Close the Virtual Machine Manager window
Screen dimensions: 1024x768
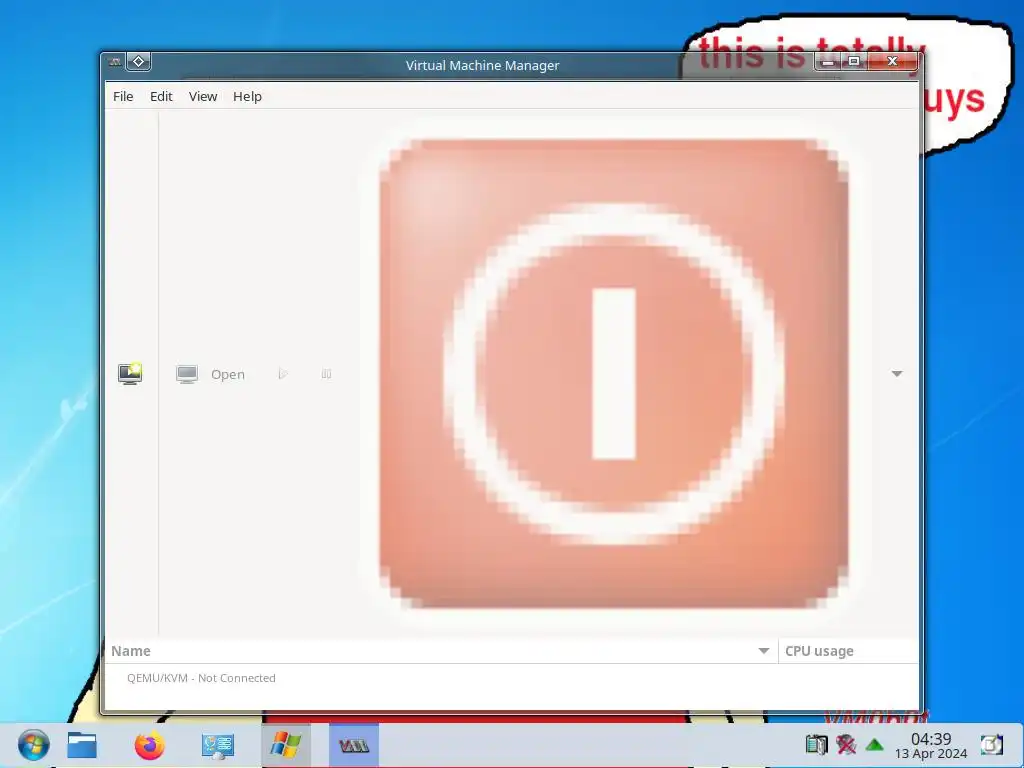[893, 62]
